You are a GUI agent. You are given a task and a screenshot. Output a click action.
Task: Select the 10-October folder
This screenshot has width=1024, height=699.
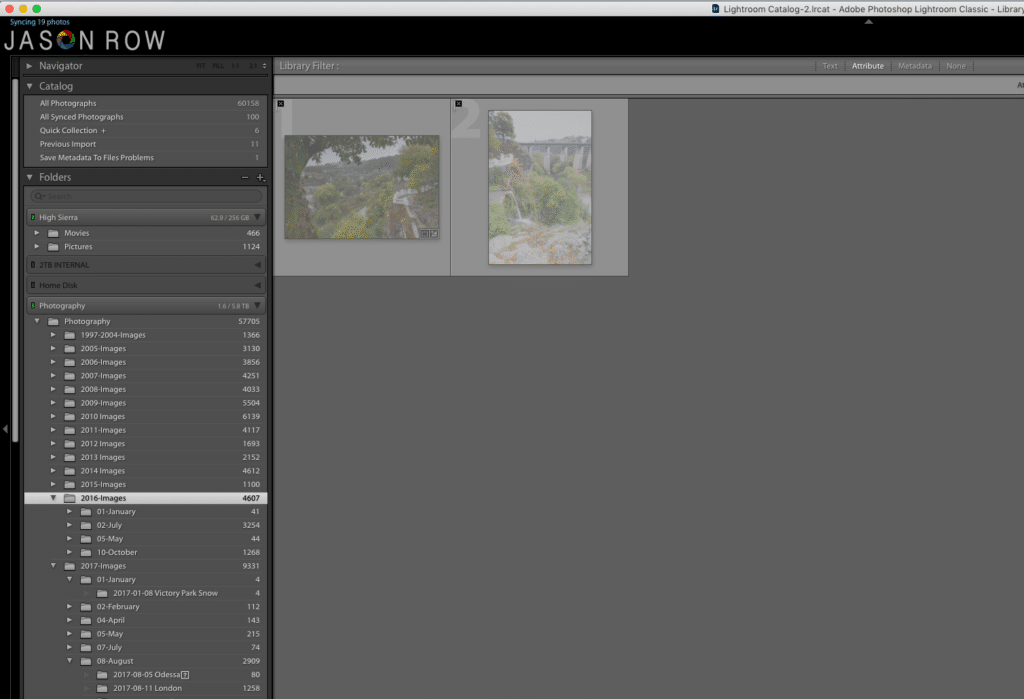(x=146, y=553)
